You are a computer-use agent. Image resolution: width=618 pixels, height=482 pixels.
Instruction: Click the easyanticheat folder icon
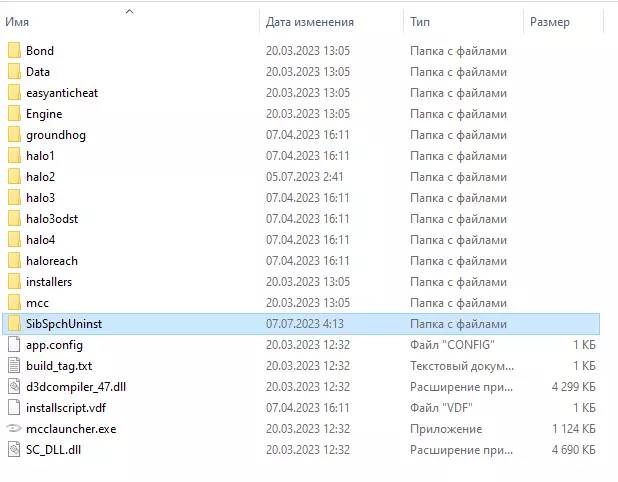point(15,93)
